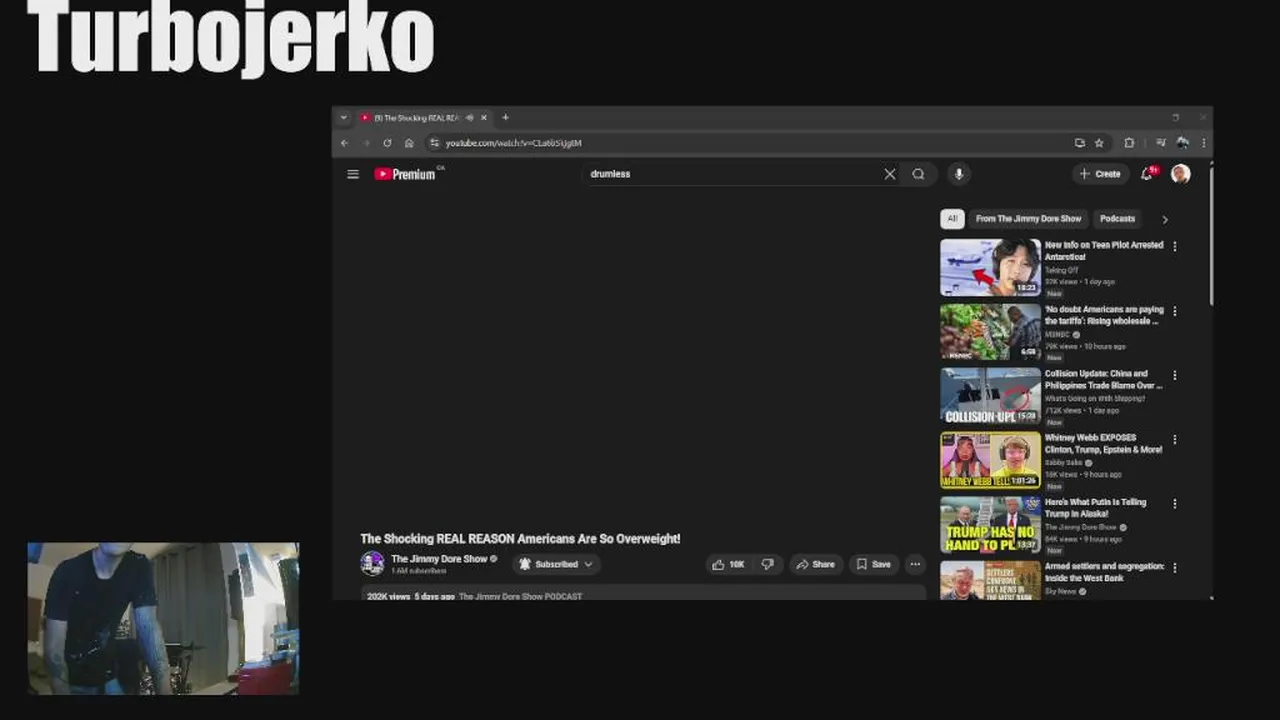This screenshot has height=720, width=1280.
Task: Open options for Armed settlers video
Action: click(1174, 567)
